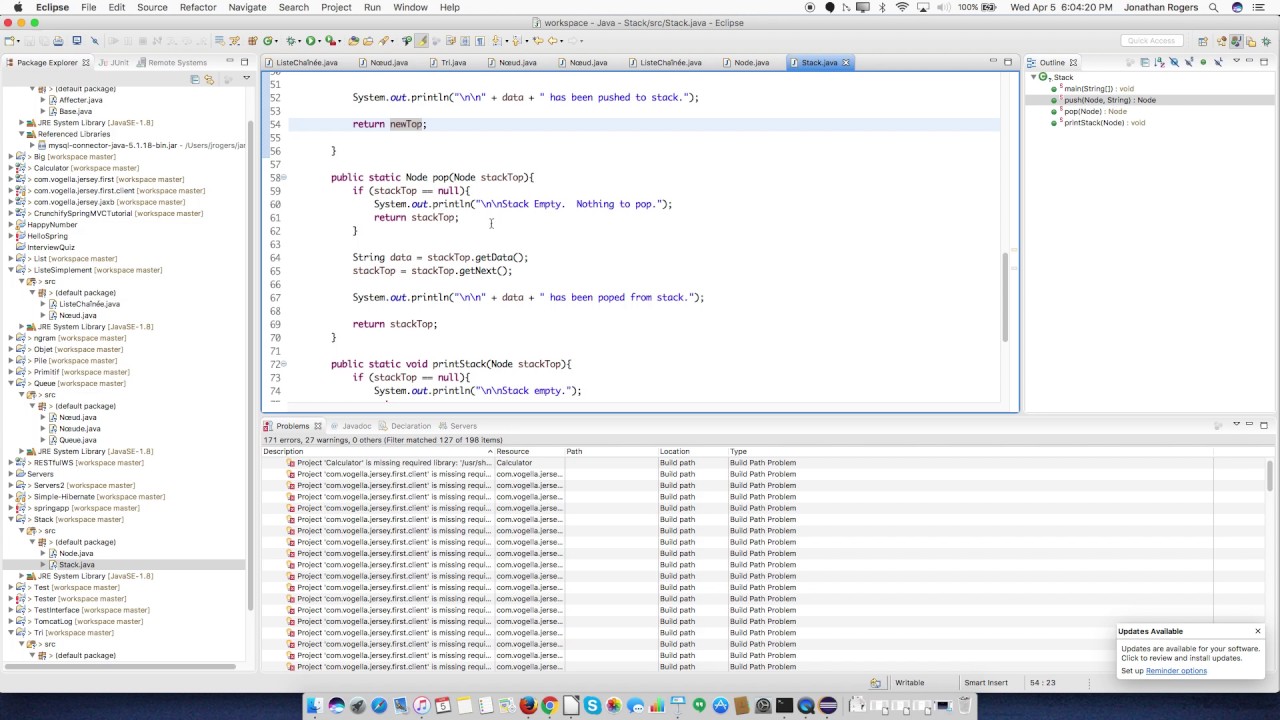
Task: Open the Project menu
Action: 336,7
